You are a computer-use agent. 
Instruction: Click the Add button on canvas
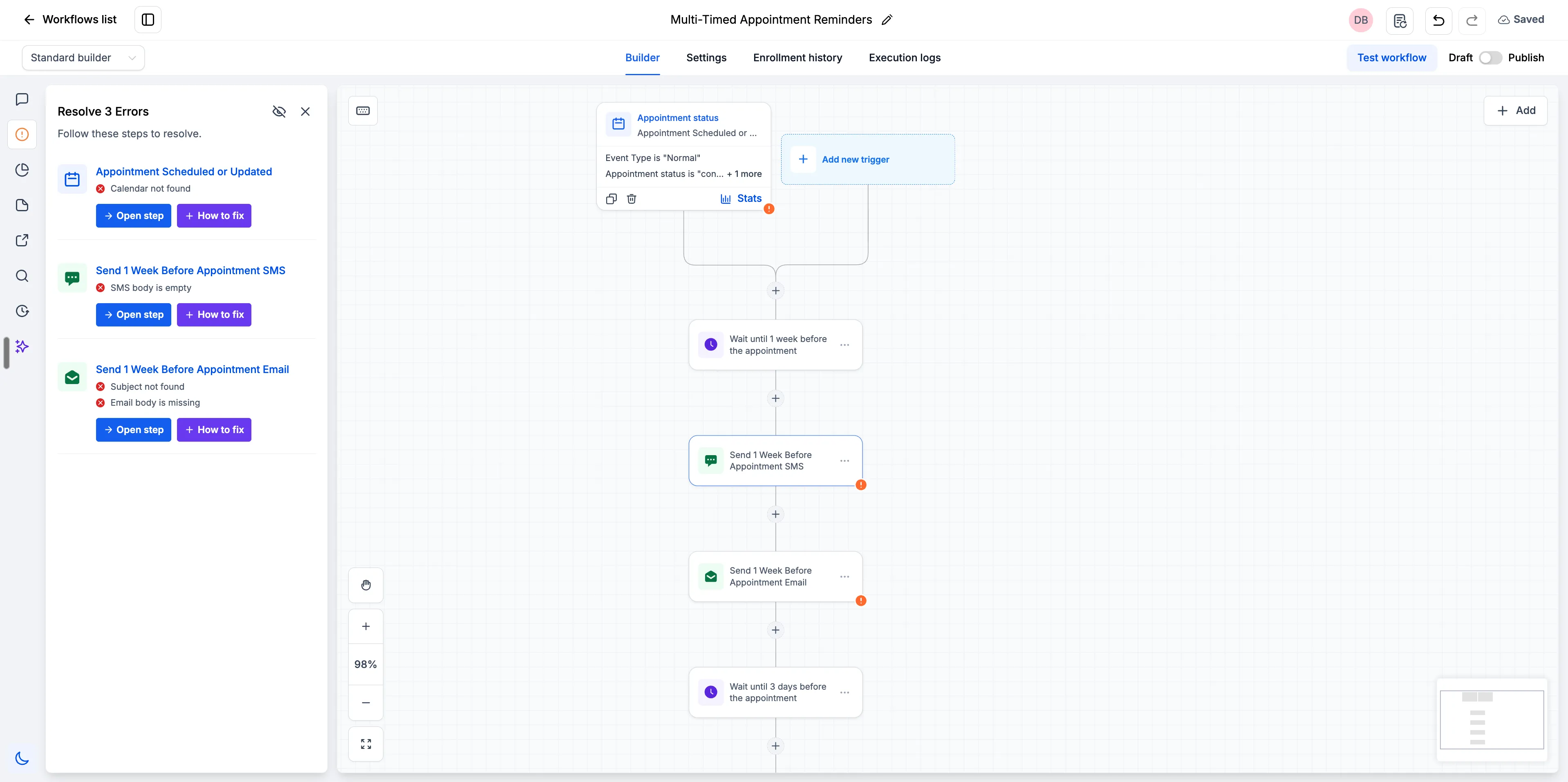1515,111
